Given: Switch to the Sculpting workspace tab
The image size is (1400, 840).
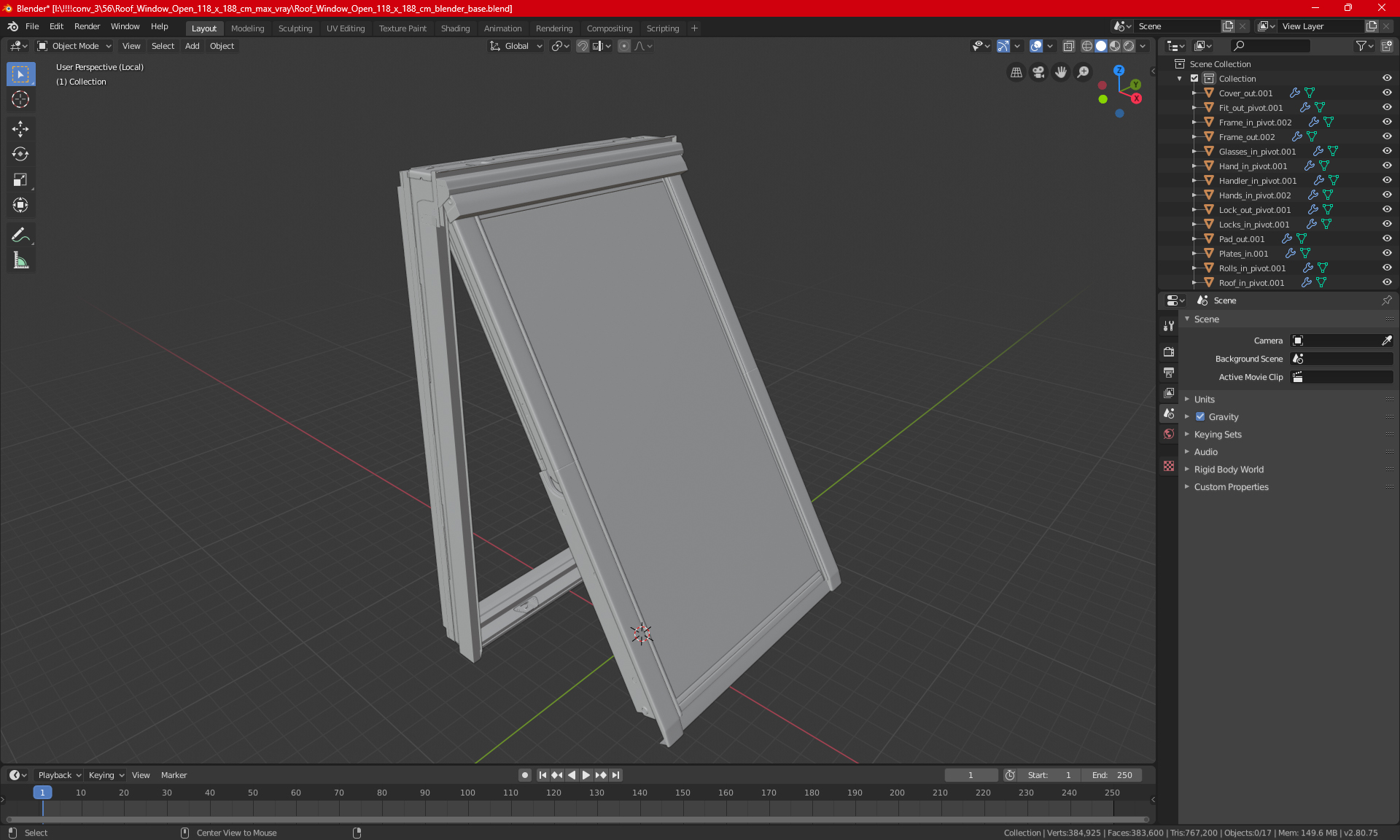Looking at the screenshot, I should (x=295, y=28).
